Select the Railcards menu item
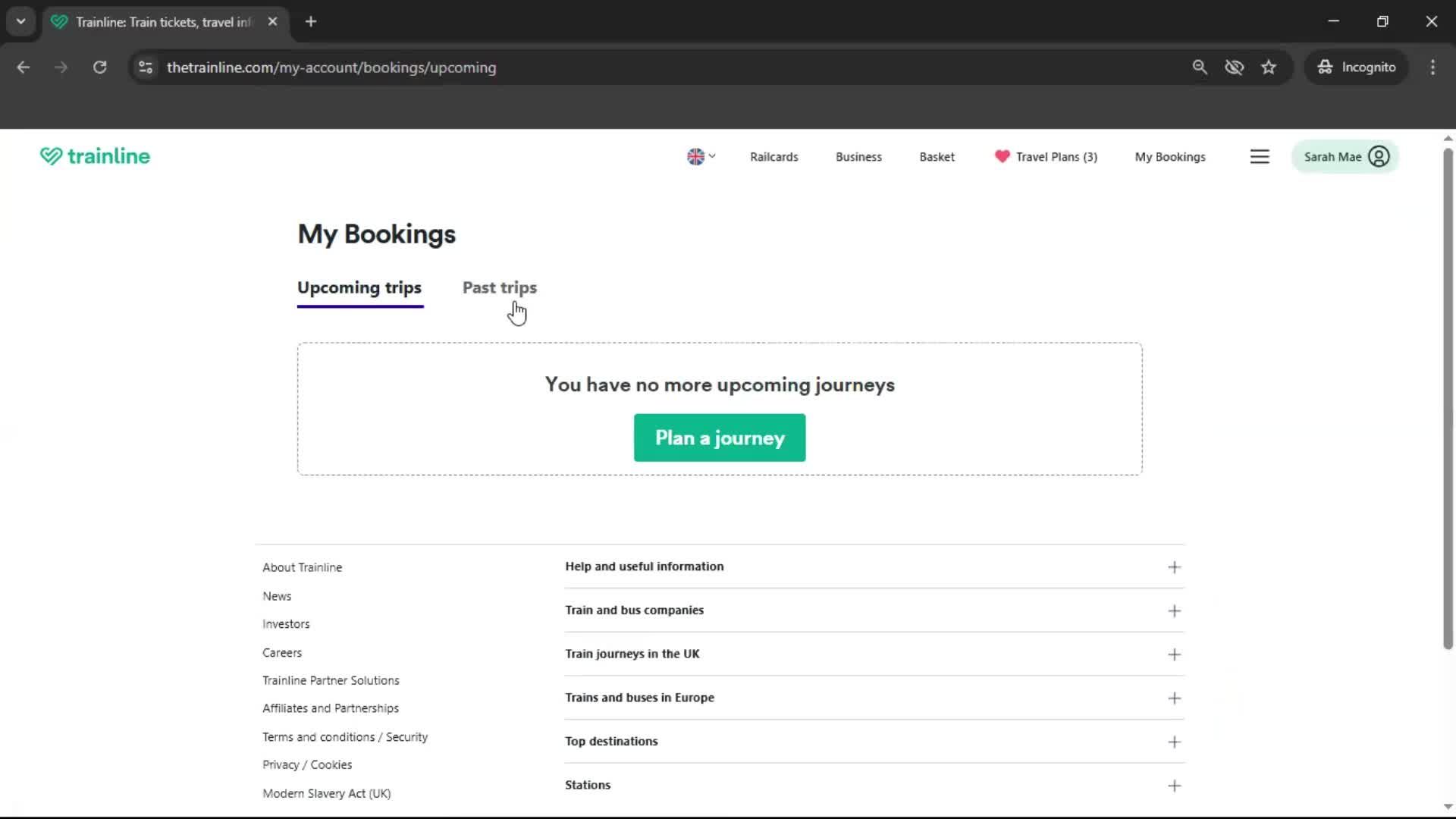Screen dimensions: 1456x819 pos(773,156)
